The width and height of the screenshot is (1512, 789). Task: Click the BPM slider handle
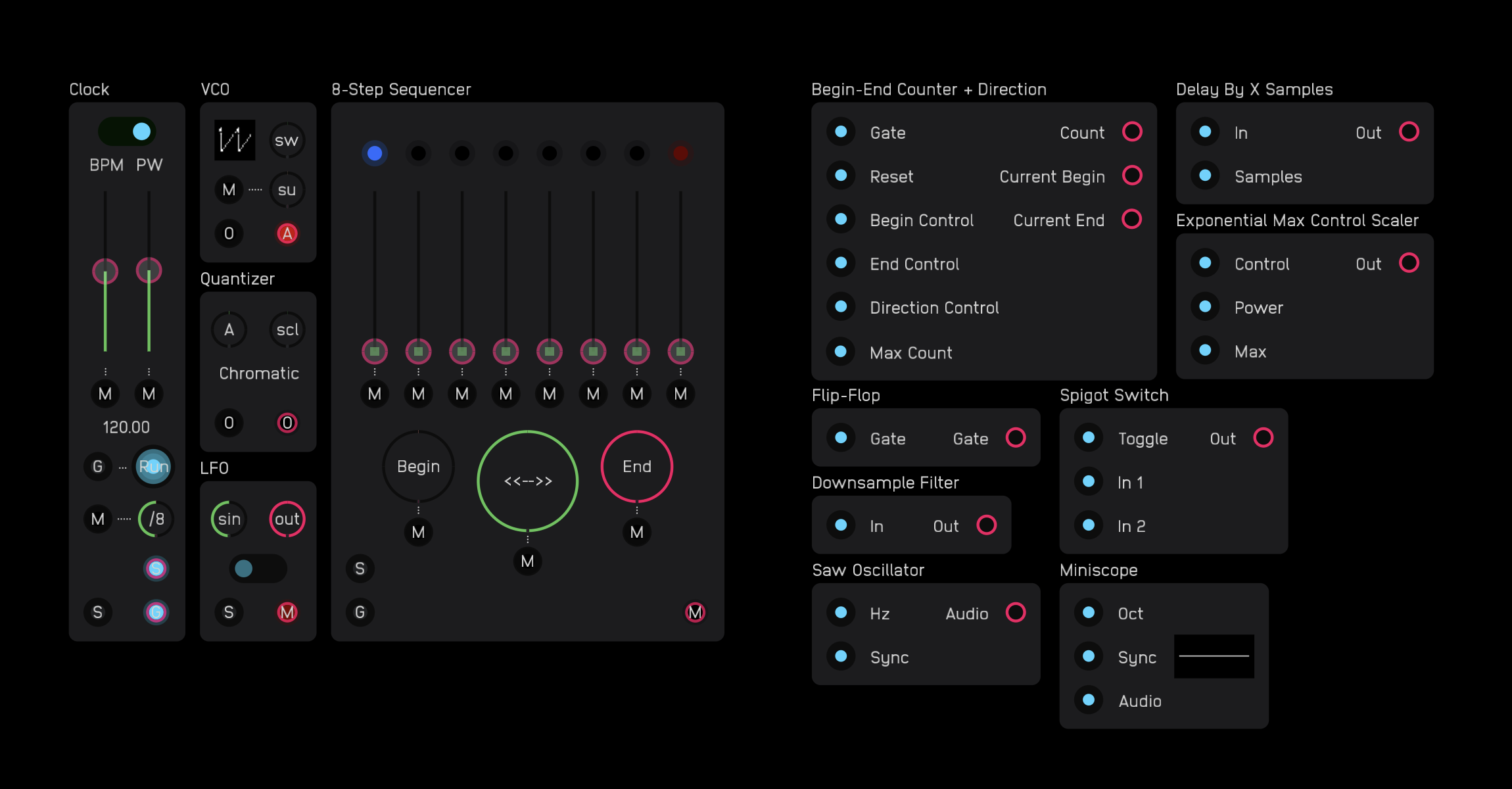pyautogui.click(x=105, y=271)
